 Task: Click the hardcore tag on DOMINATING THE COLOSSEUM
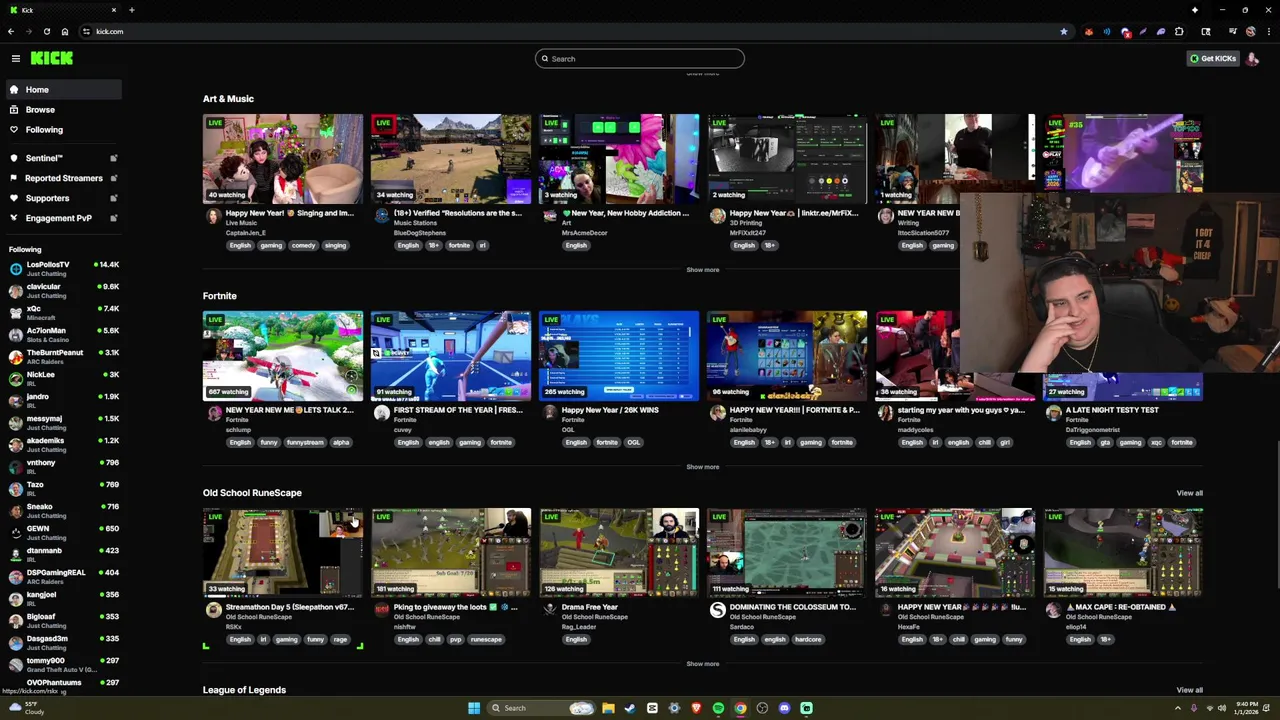tap(808, 640)
